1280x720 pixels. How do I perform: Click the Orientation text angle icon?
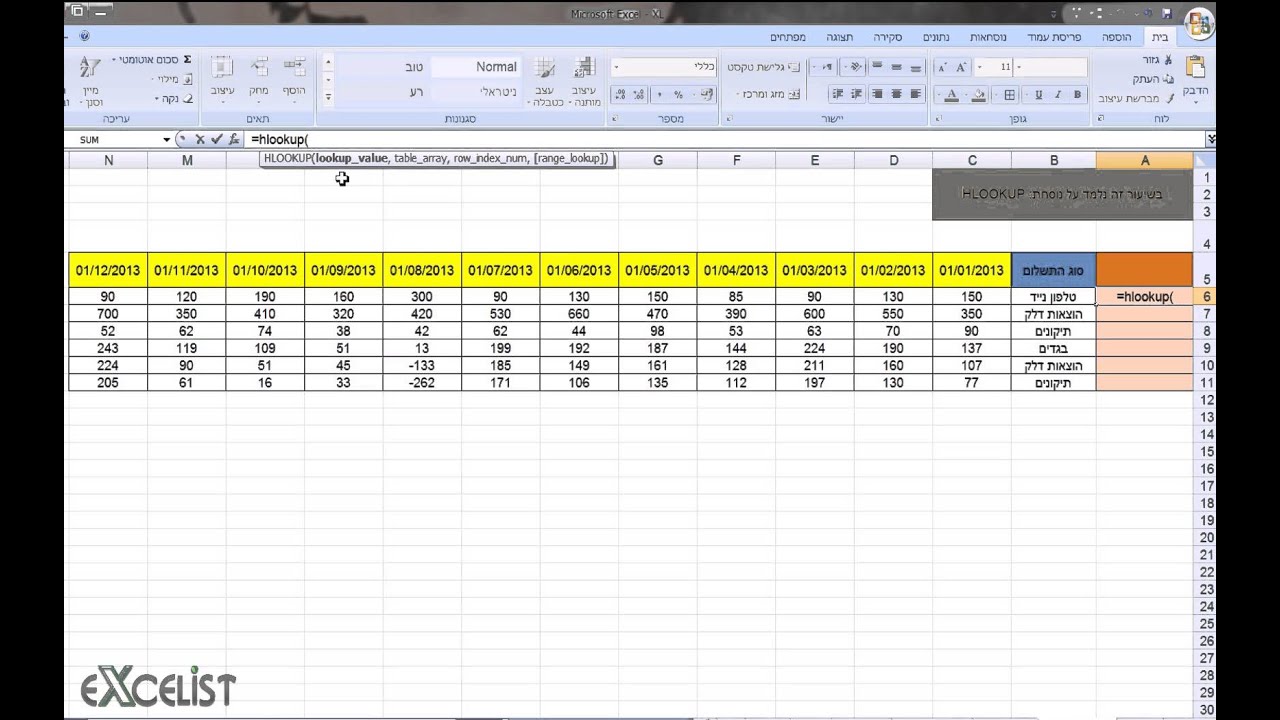(x=854, y=67)
